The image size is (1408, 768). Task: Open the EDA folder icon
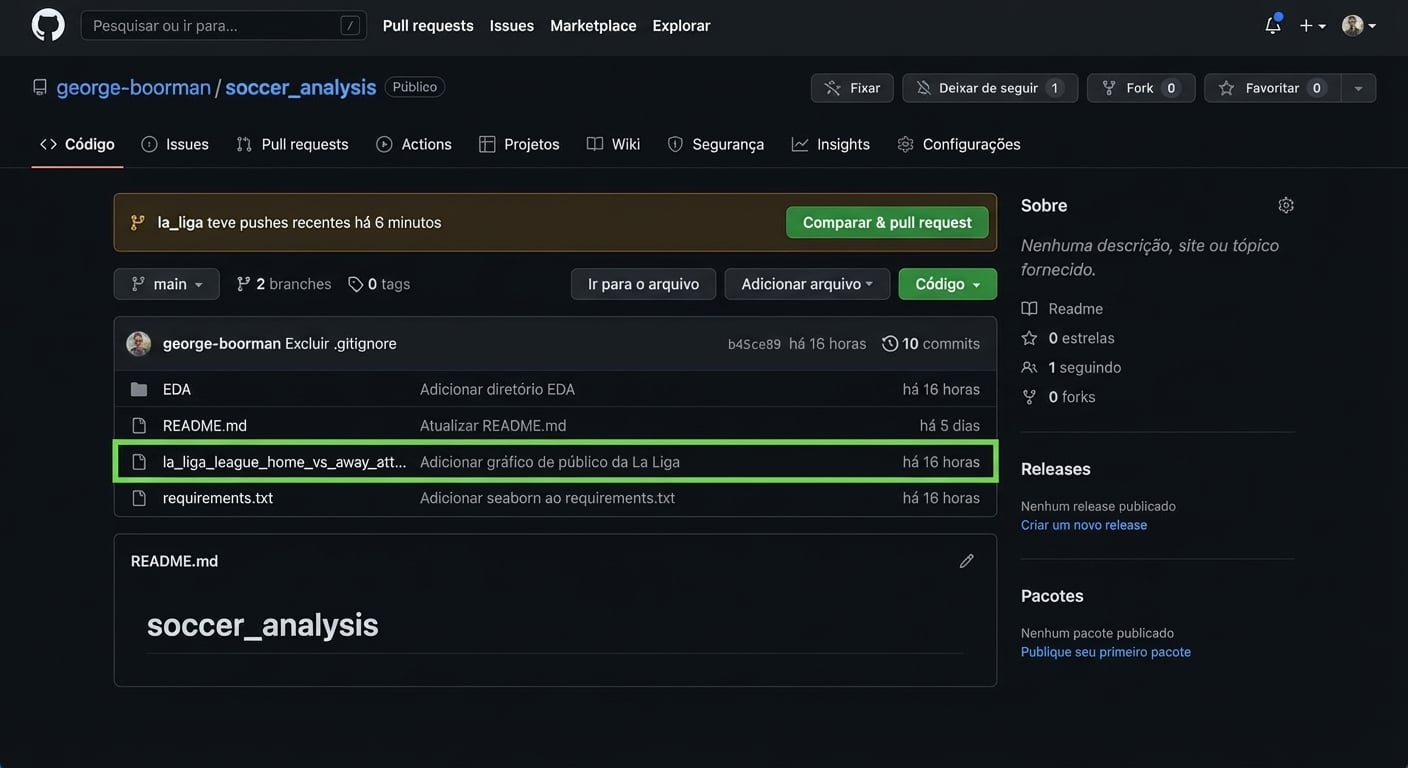coord(139,389)
